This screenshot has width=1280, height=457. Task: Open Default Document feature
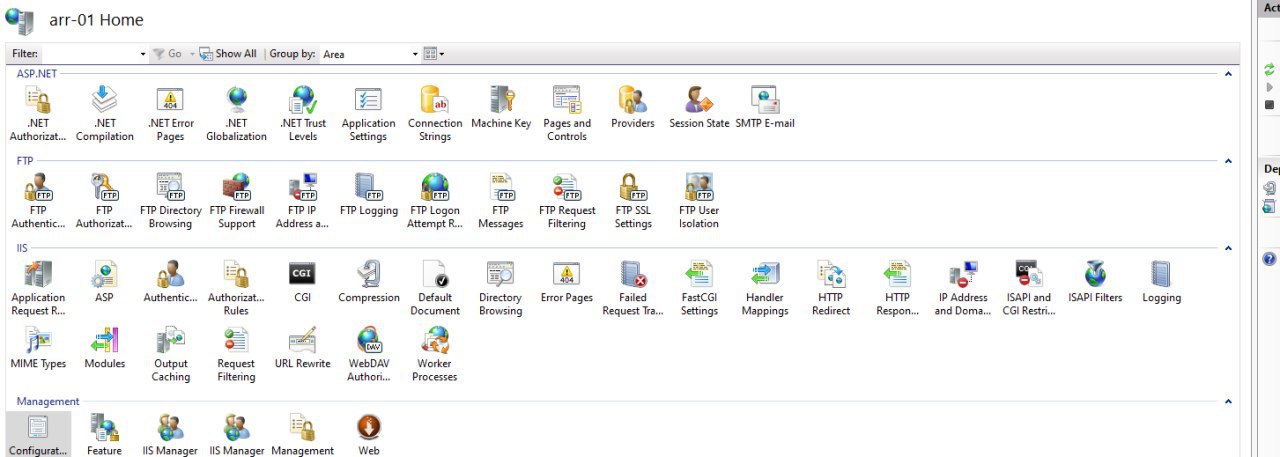(435, 288)
